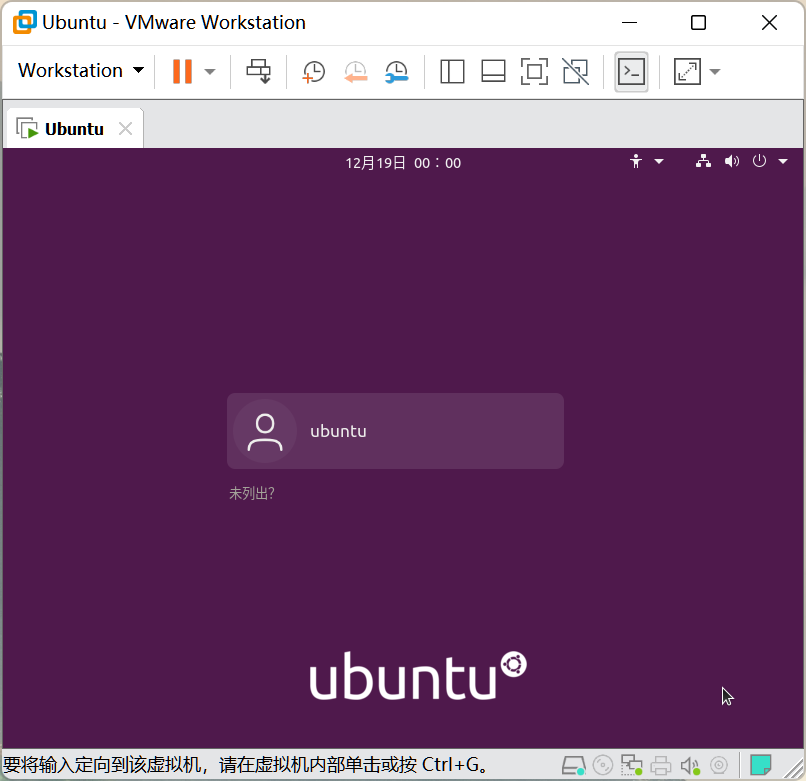The height and width of the screenshot is (781, 806).
Task: Select the Ubuntu virtual machine tab
Action: pyautogui.click(x=74, y=129)
